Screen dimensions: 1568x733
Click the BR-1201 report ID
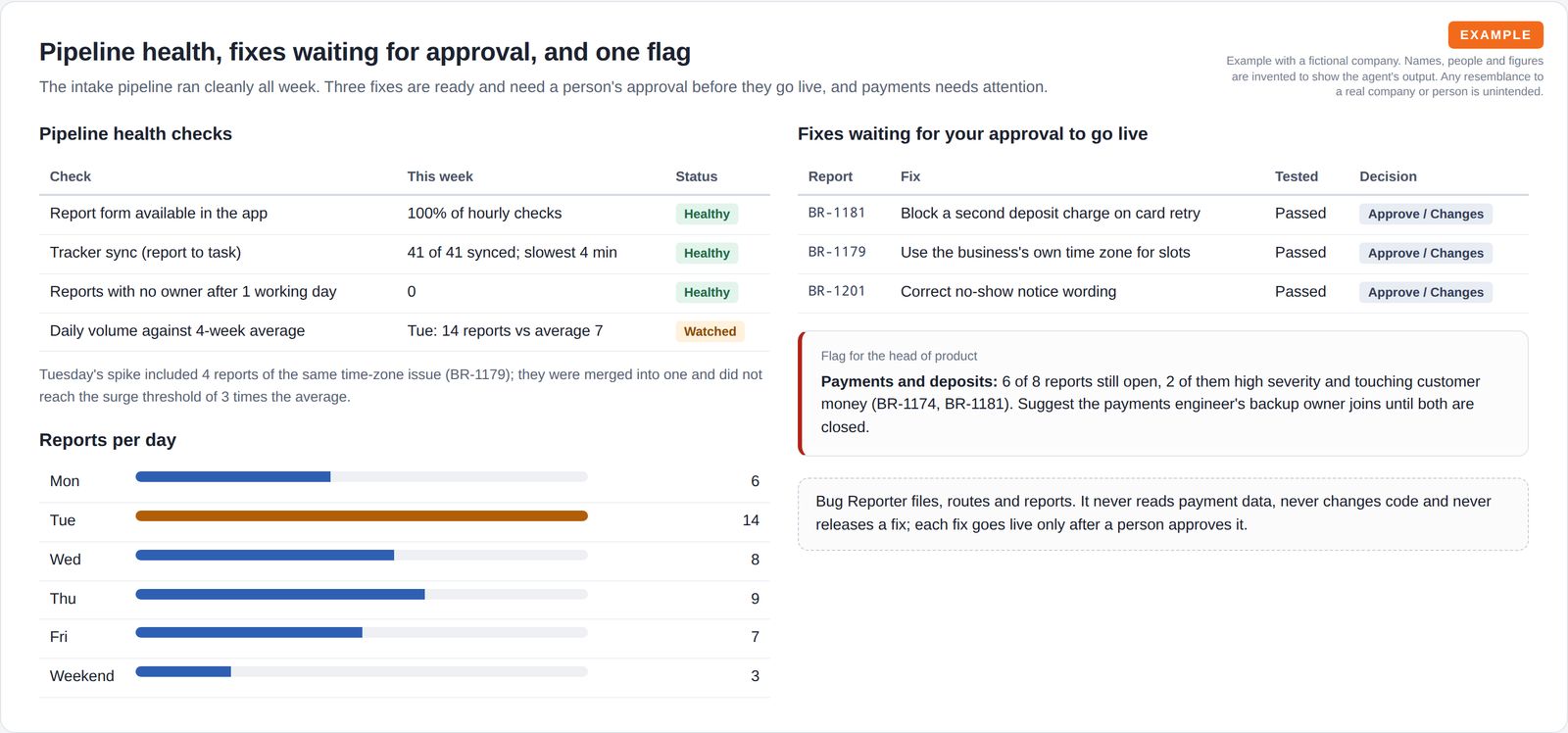pyautogui.click(x=837, y=291)
